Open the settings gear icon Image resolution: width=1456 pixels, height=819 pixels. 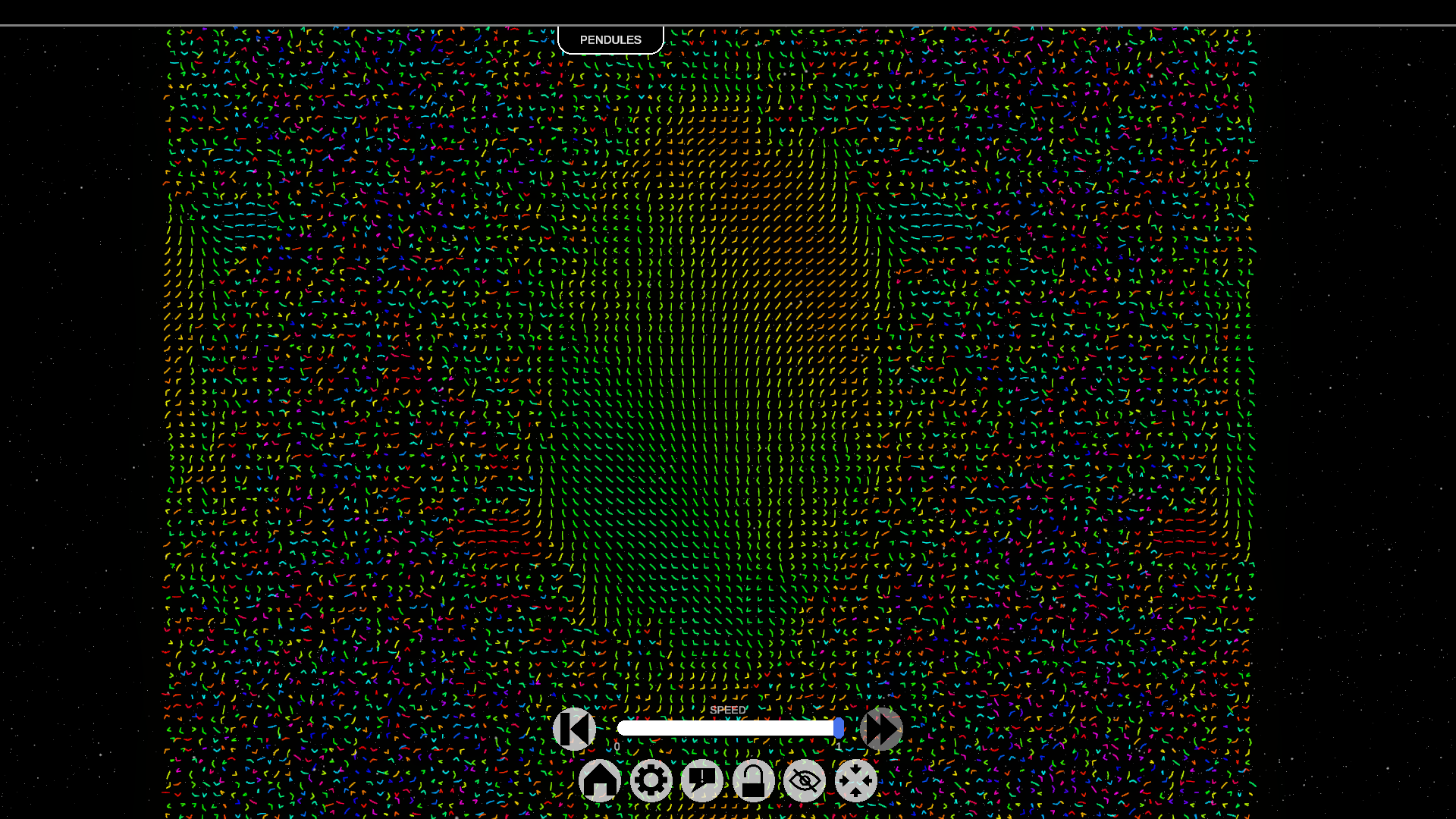(x=651, y=780)
